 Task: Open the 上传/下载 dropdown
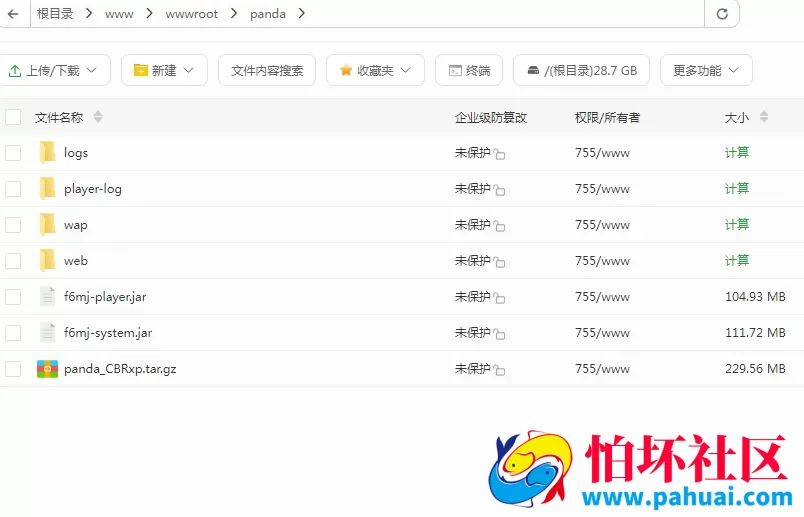[53, 70]
